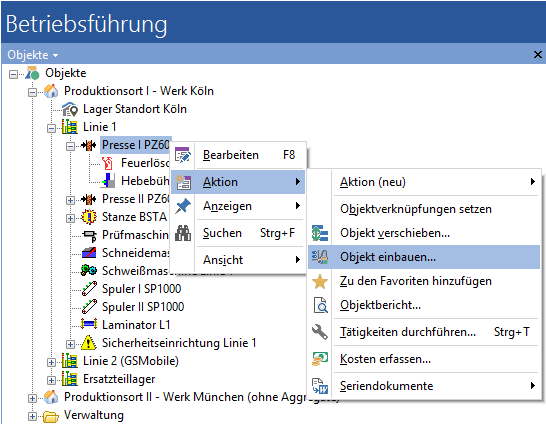
Task: Select Objektverknüpfungen setzen
Action: pos(424,209)
